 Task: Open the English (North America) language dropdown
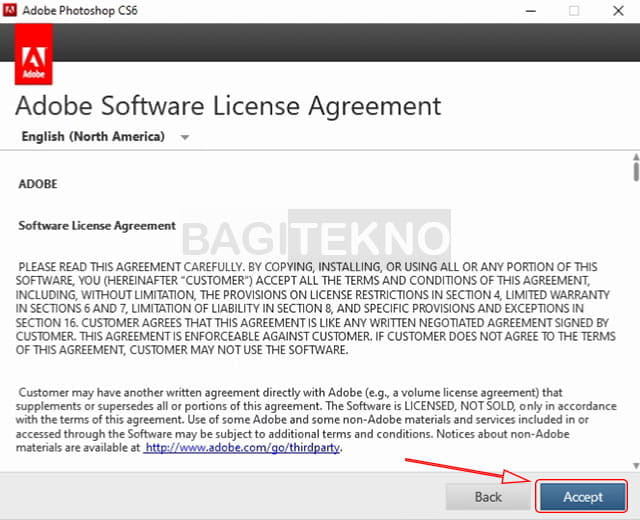point(105,136)
